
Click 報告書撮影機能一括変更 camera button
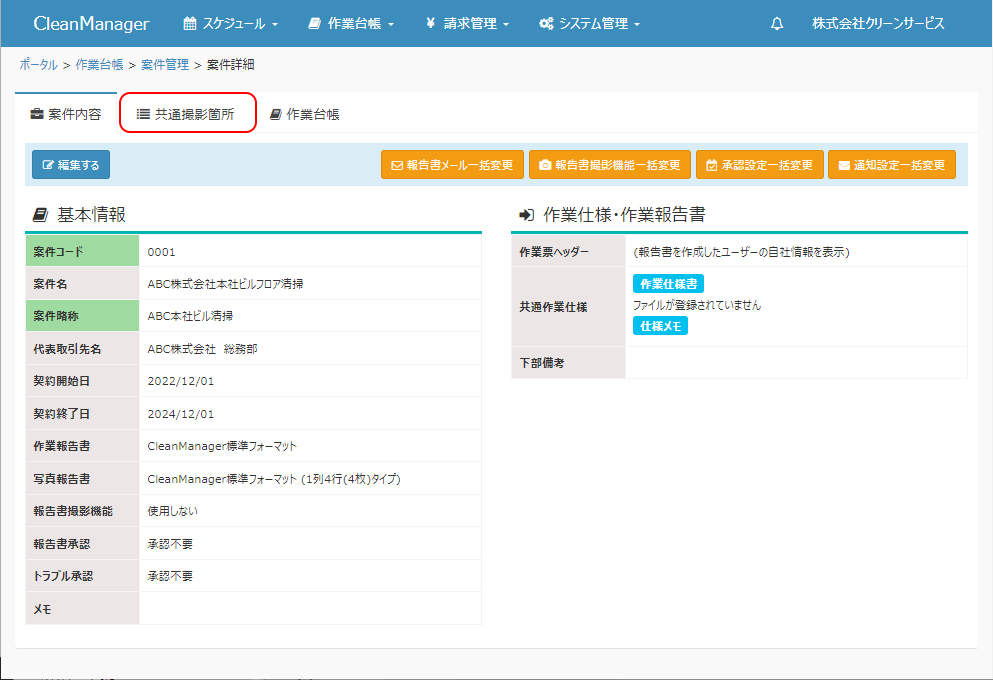tap(609, 165)
